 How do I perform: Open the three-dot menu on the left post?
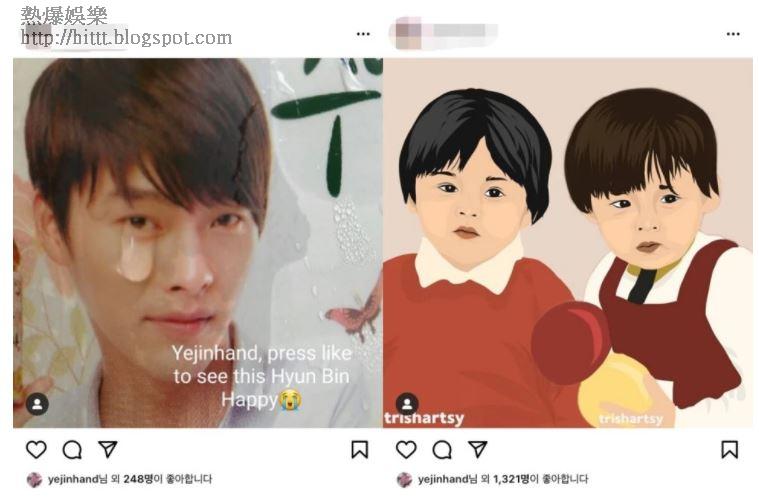[x=363, y=34]
